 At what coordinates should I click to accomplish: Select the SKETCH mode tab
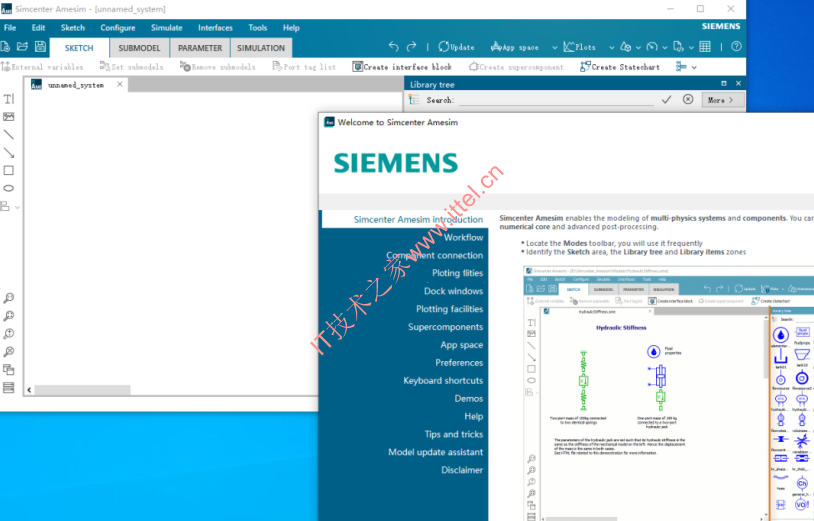click(x=79, y=48)
